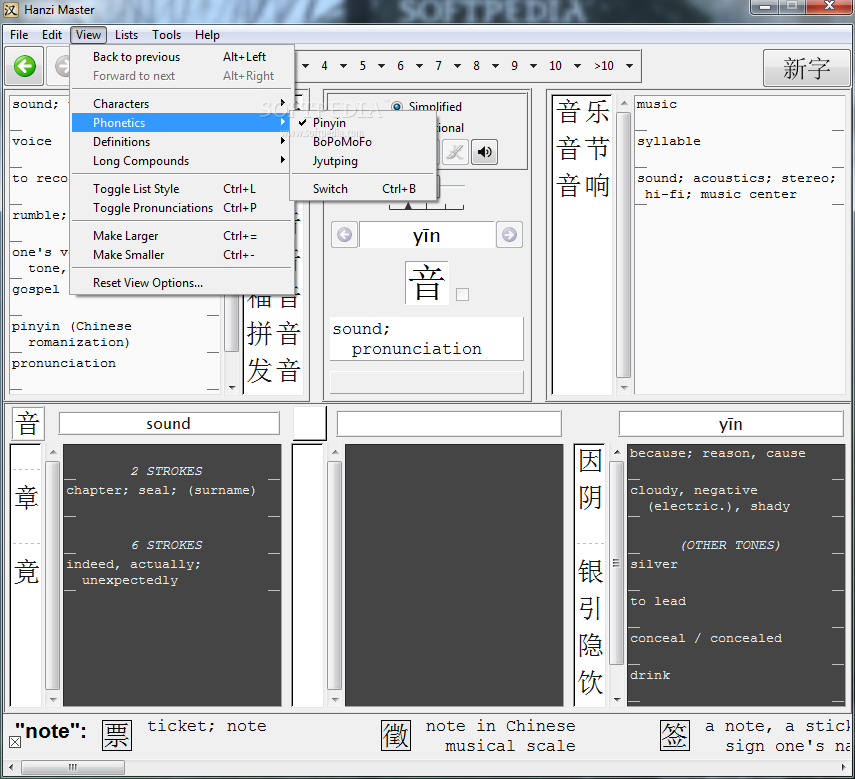Select compound 音节 in the compounds list
The height and width of the screenshot is (779, 855).
[x=582, y=149]
